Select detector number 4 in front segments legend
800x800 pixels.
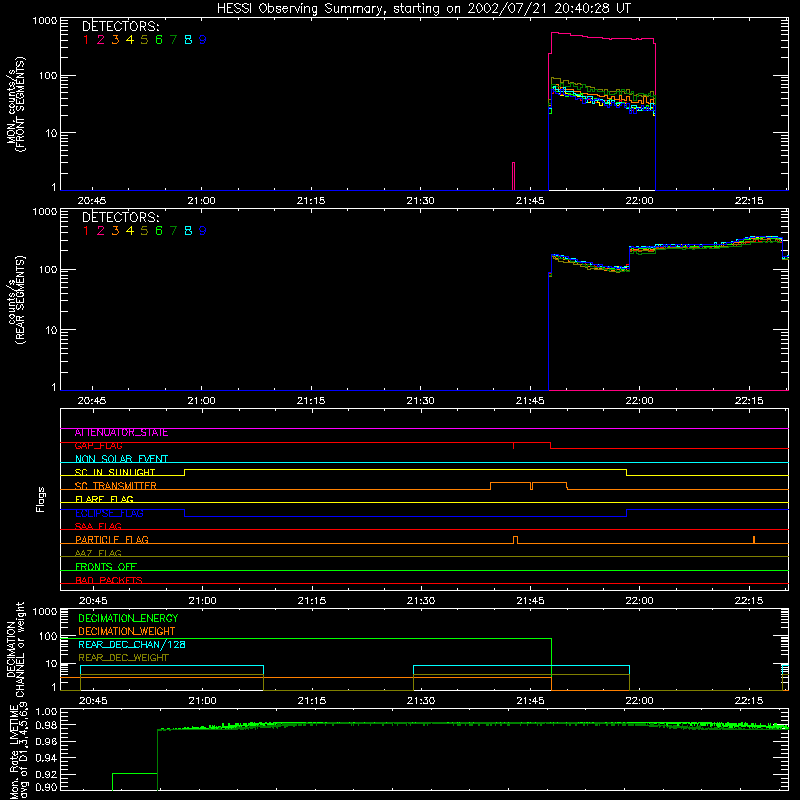click(130, 40)
